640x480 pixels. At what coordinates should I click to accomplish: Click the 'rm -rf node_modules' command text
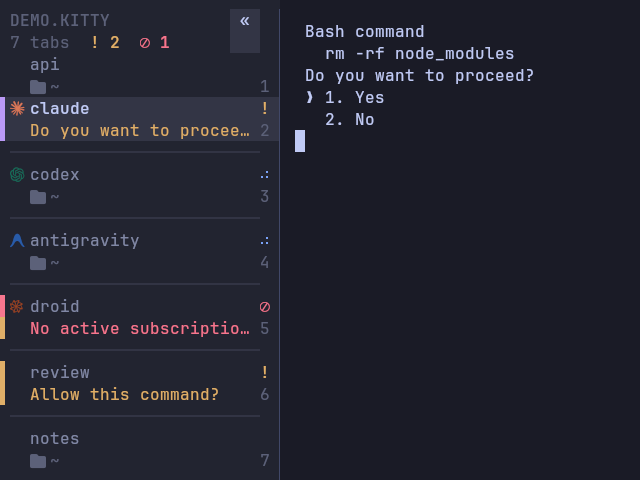[420, 53]
